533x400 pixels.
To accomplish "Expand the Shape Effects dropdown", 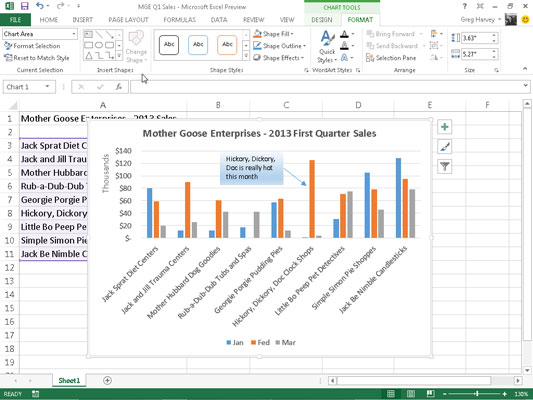I will (x=279, y=58).
